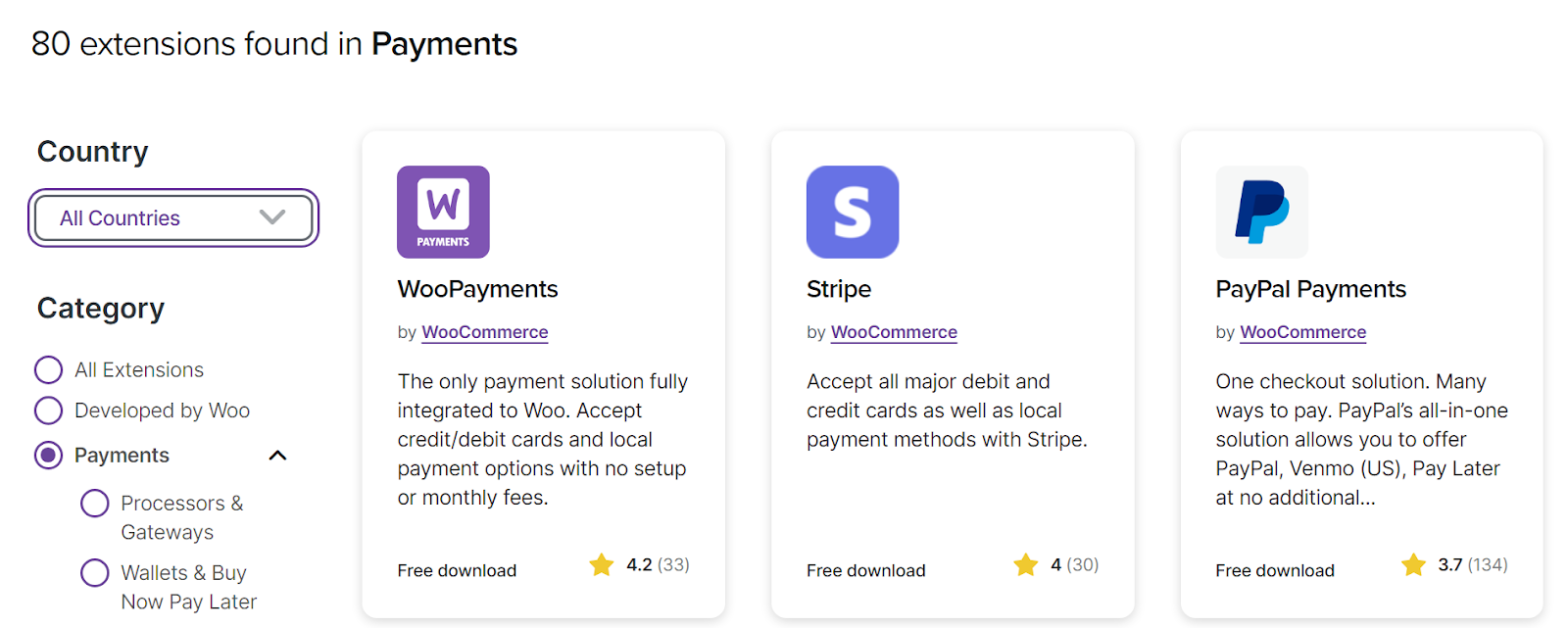The width and height of the screenshot is (1568, 628).
Task: Click Stripe's WooCommerce author link
Action: 894,332
